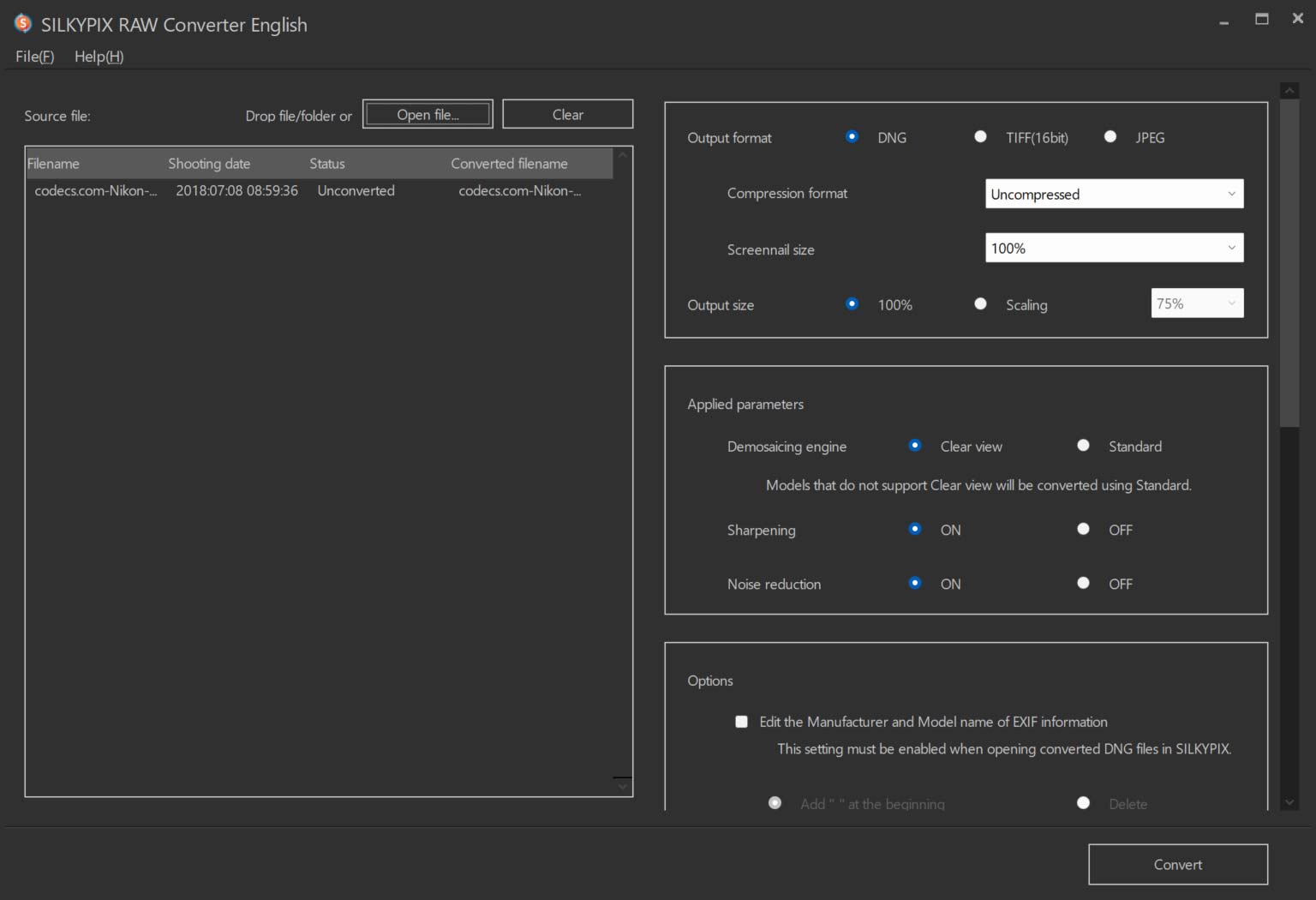Open the Screennail size dropdown
1316x900 pixels.
pos(1114,248)
